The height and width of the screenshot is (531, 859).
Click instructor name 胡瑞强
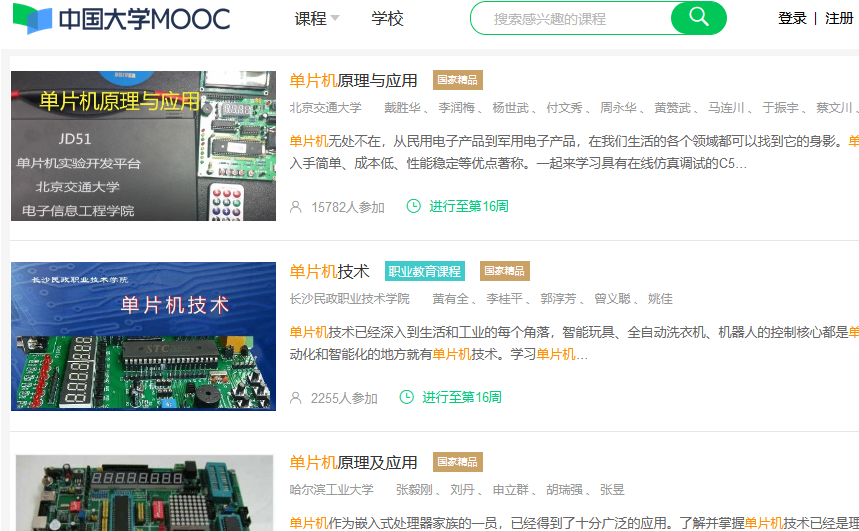point(564,489)
